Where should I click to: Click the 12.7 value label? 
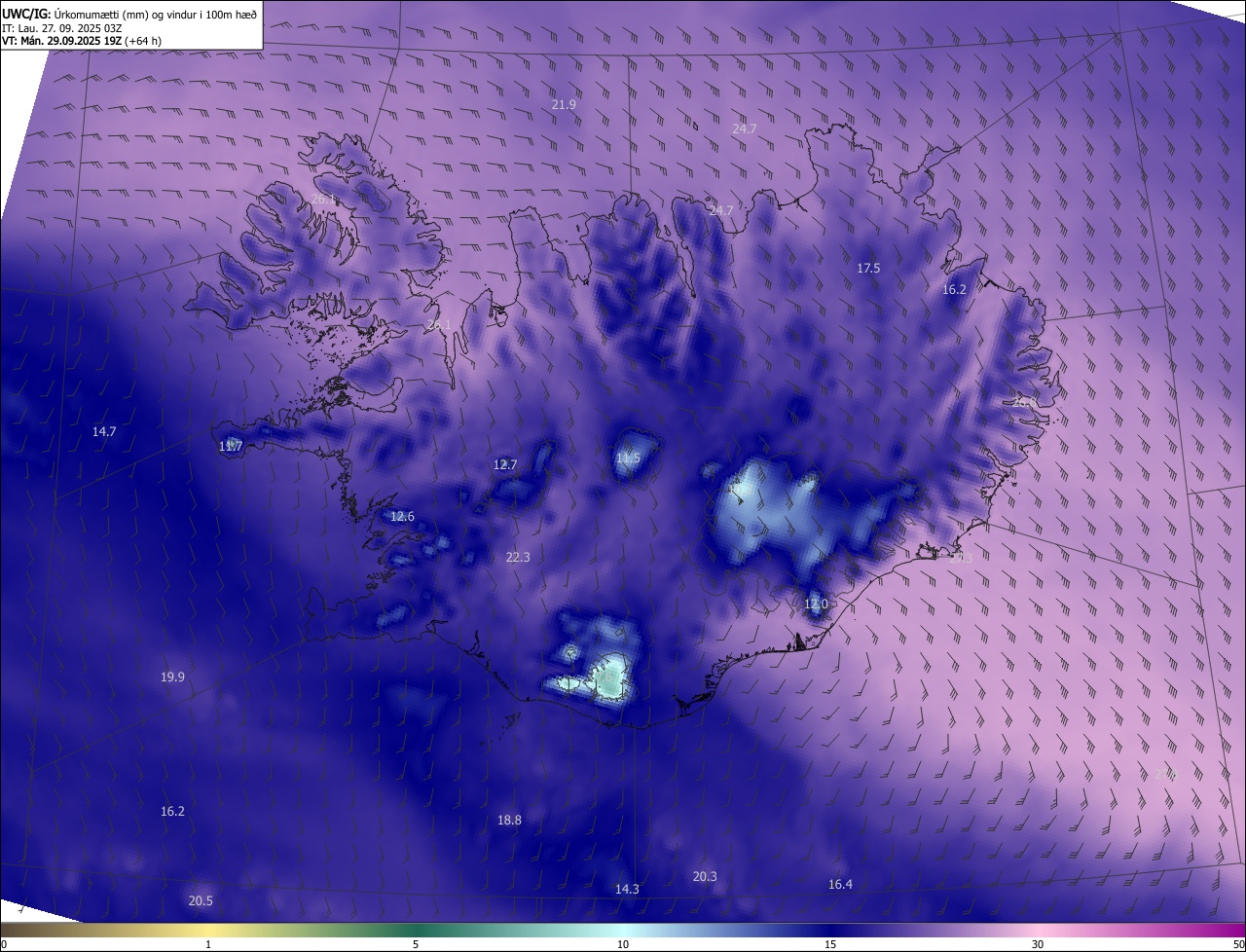pos(505,464)
